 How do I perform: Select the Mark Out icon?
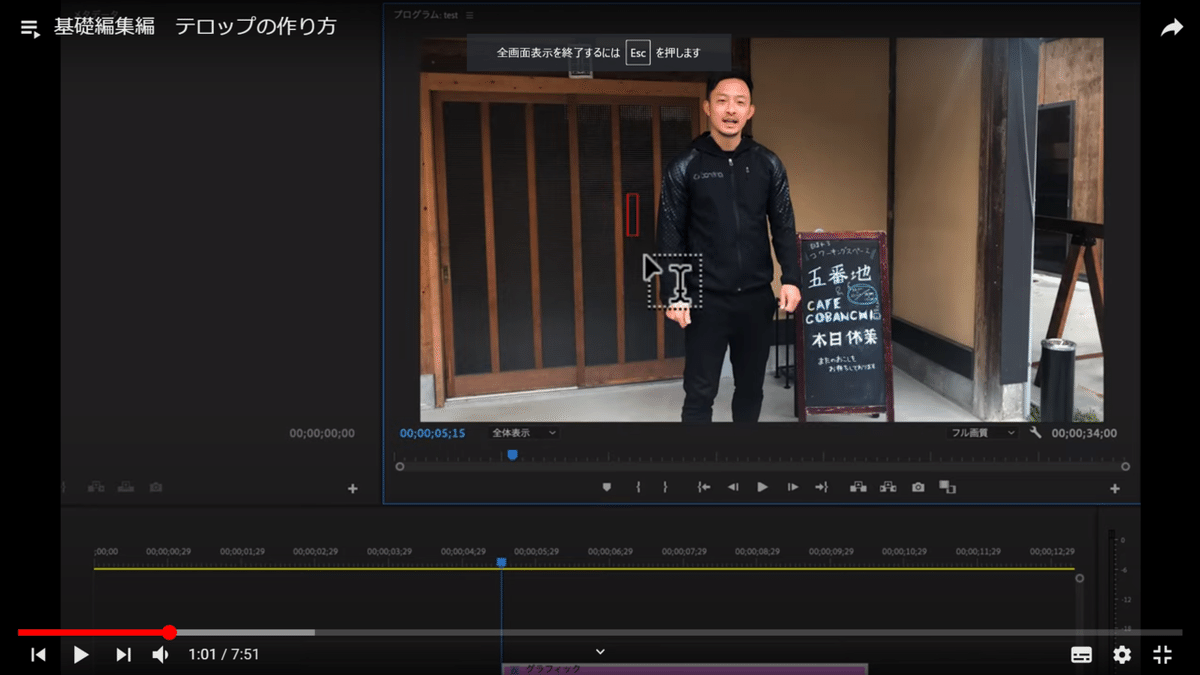coord(665,487)
